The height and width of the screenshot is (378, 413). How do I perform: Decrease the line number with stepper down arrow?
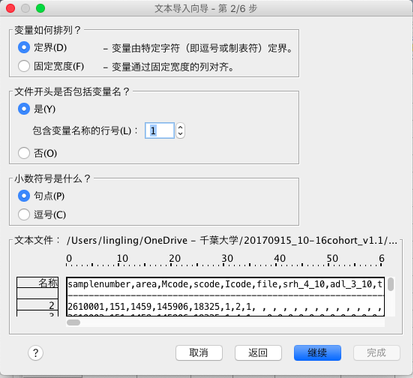(180, 134)
